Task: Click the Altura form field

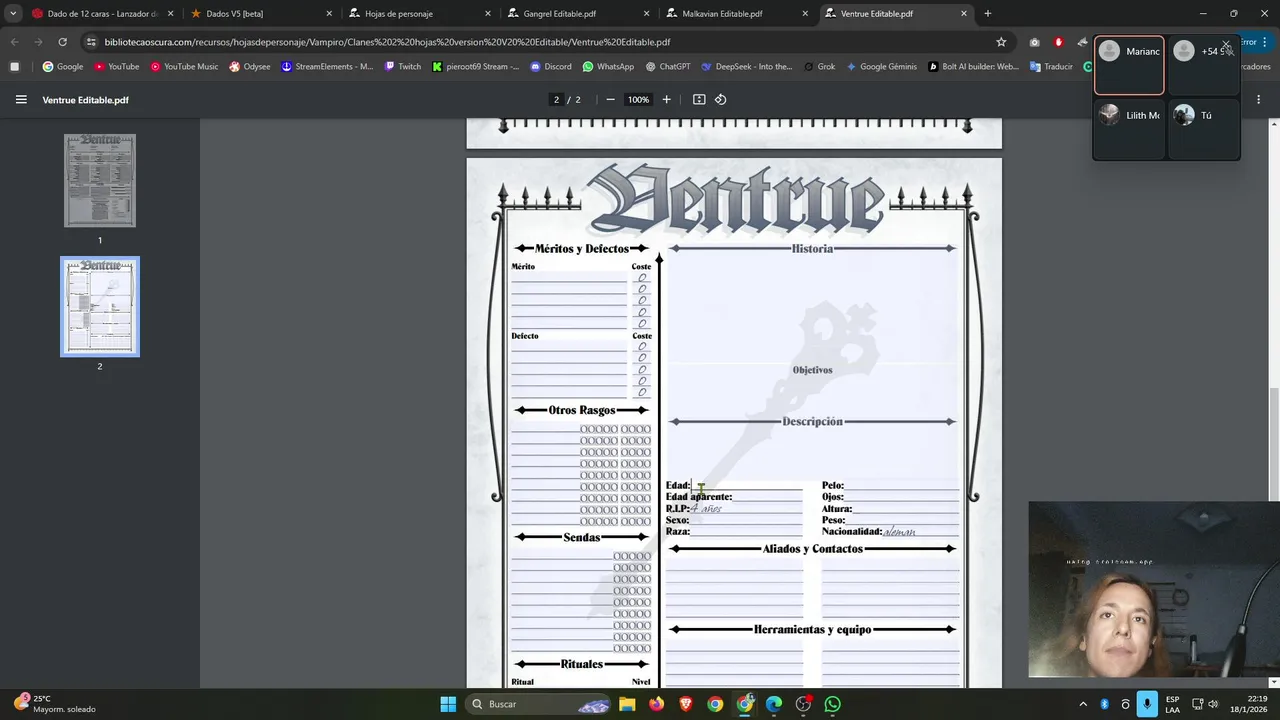Action: pyautogui.click(x=906, y=509)
